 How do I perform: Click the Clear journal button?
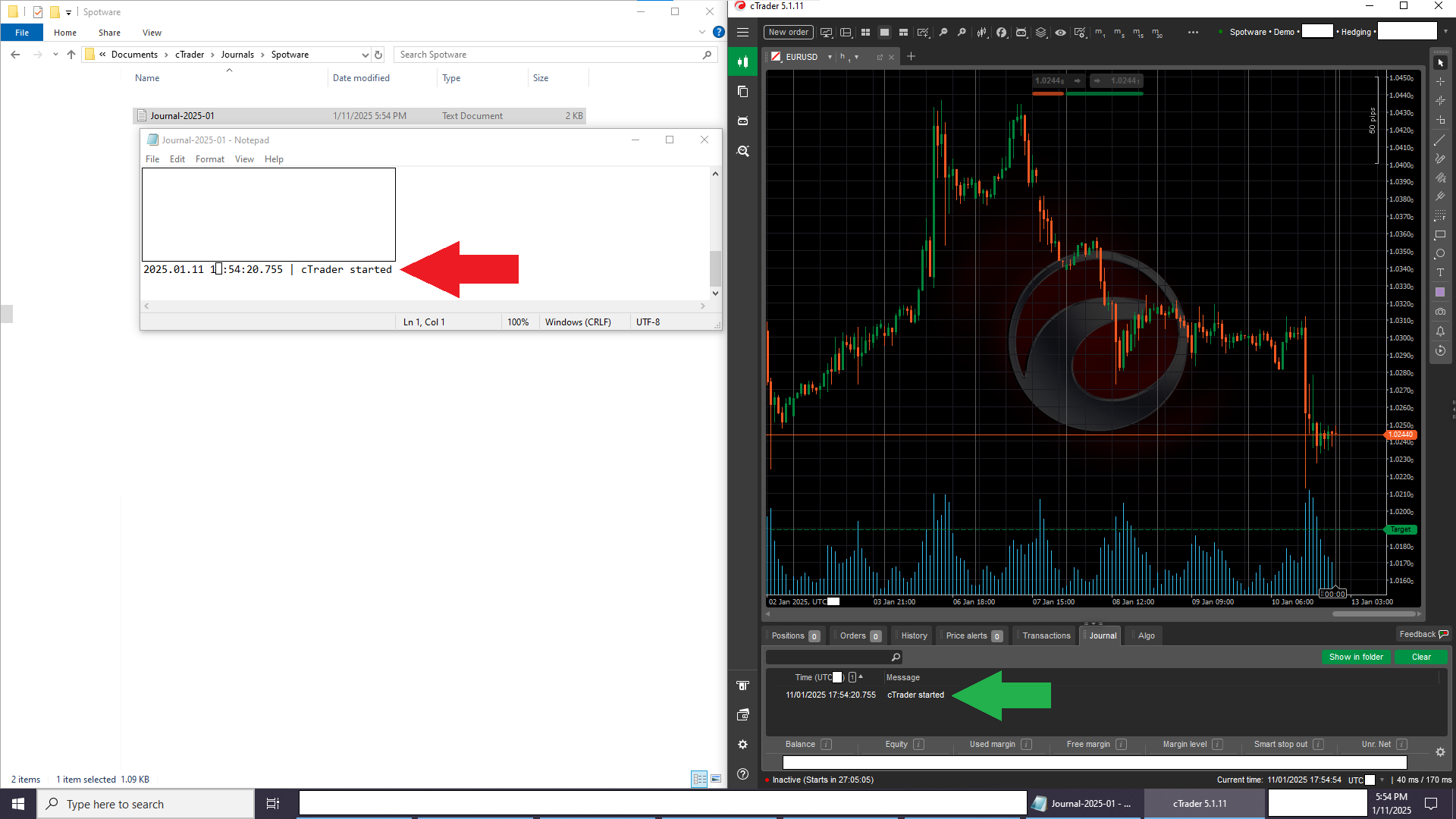coord(1421,657)
